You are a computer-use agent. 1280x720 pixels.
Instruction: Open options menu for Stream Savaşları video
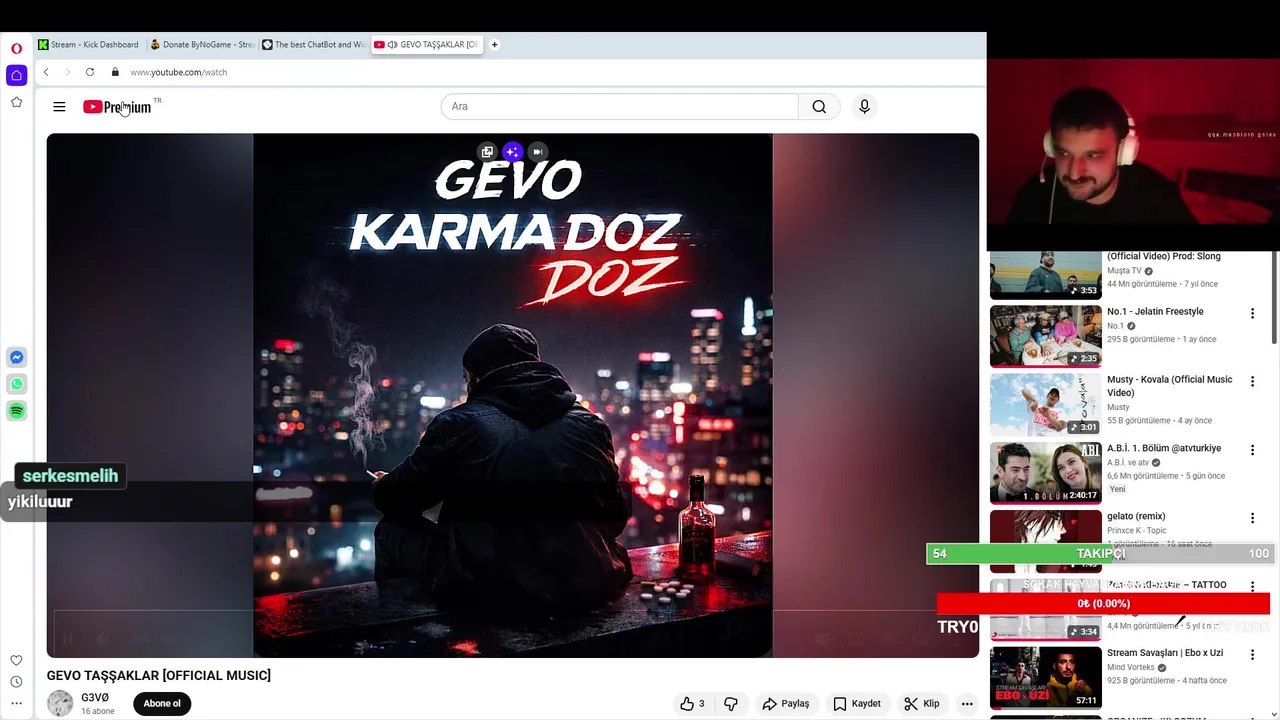1252,654
